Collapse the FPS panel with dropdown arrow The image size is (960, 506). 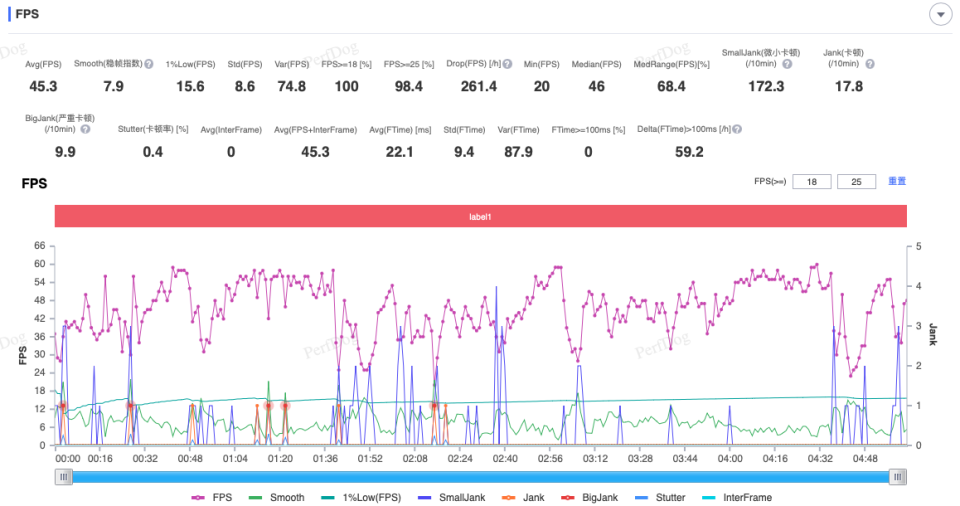(940, 14)
